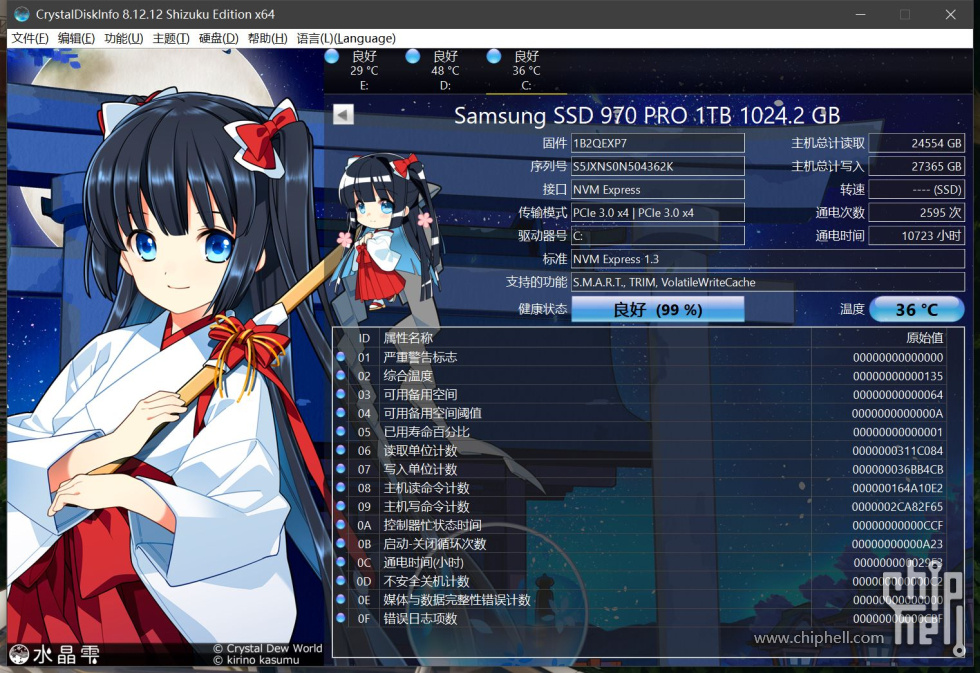Click the 原始值 column header
980x673 pixels.
pyautogui.click(x=925, y=338)
